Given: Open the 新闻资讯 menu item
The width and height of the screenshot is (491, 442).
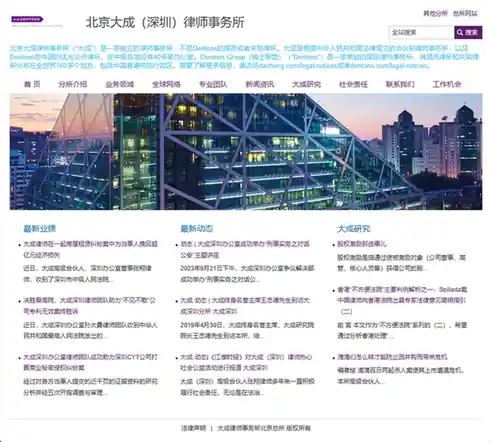Looking at the screenshot, I should (x=260, y=84).
